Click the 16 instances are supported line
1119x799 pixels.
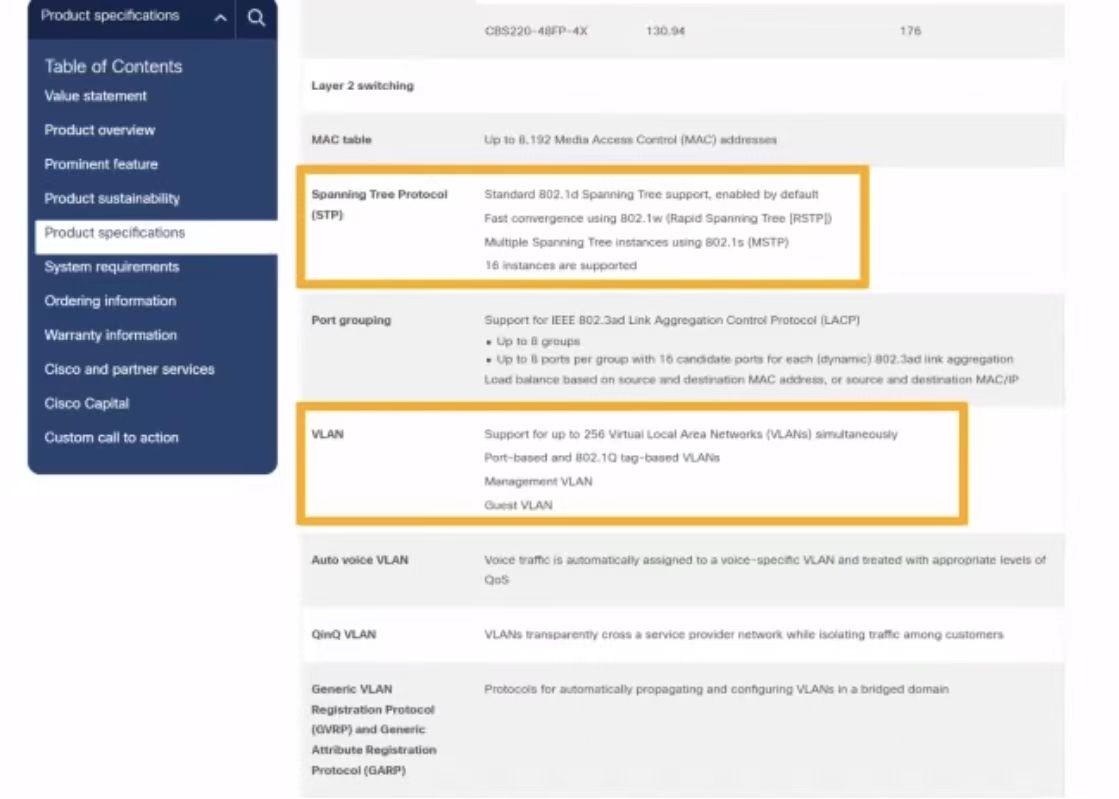pyautogui.click(x=560, y=265)
